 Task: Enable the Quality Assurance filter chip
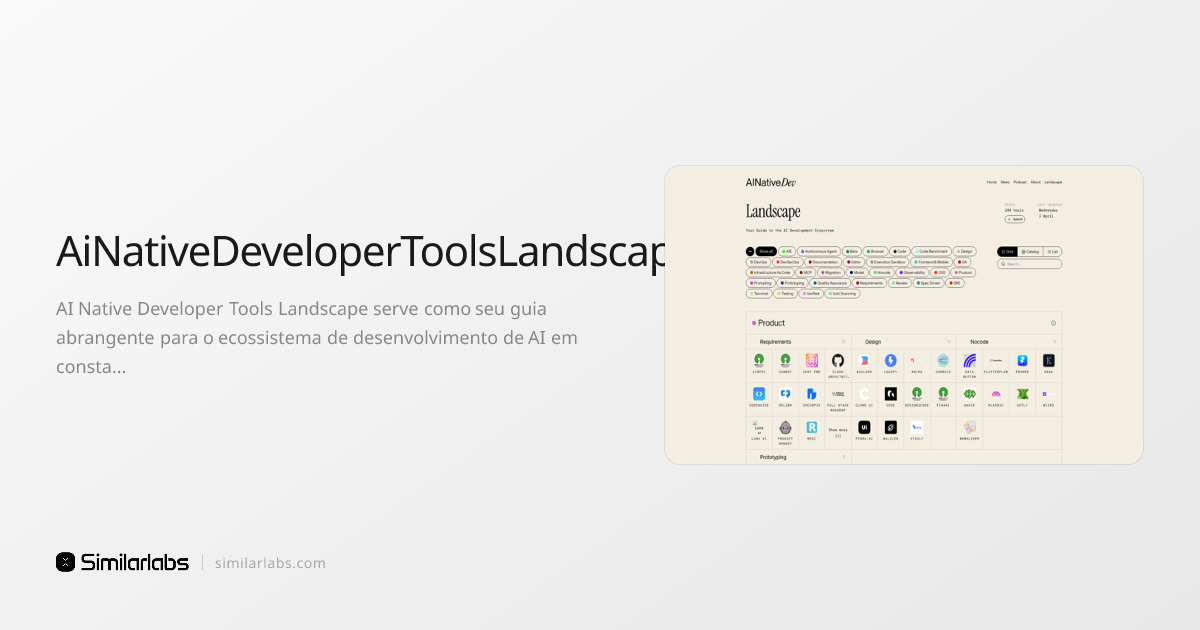829,283
